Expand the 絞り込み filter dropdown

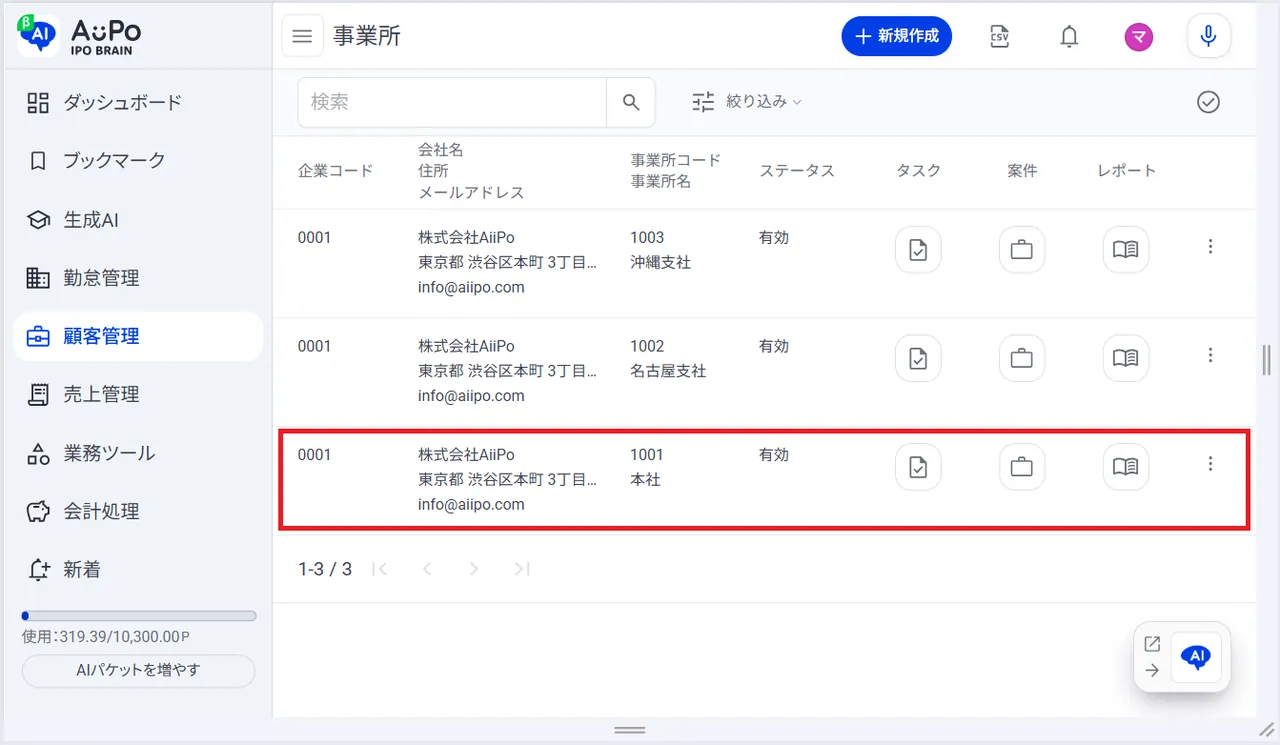coord(747,101)
